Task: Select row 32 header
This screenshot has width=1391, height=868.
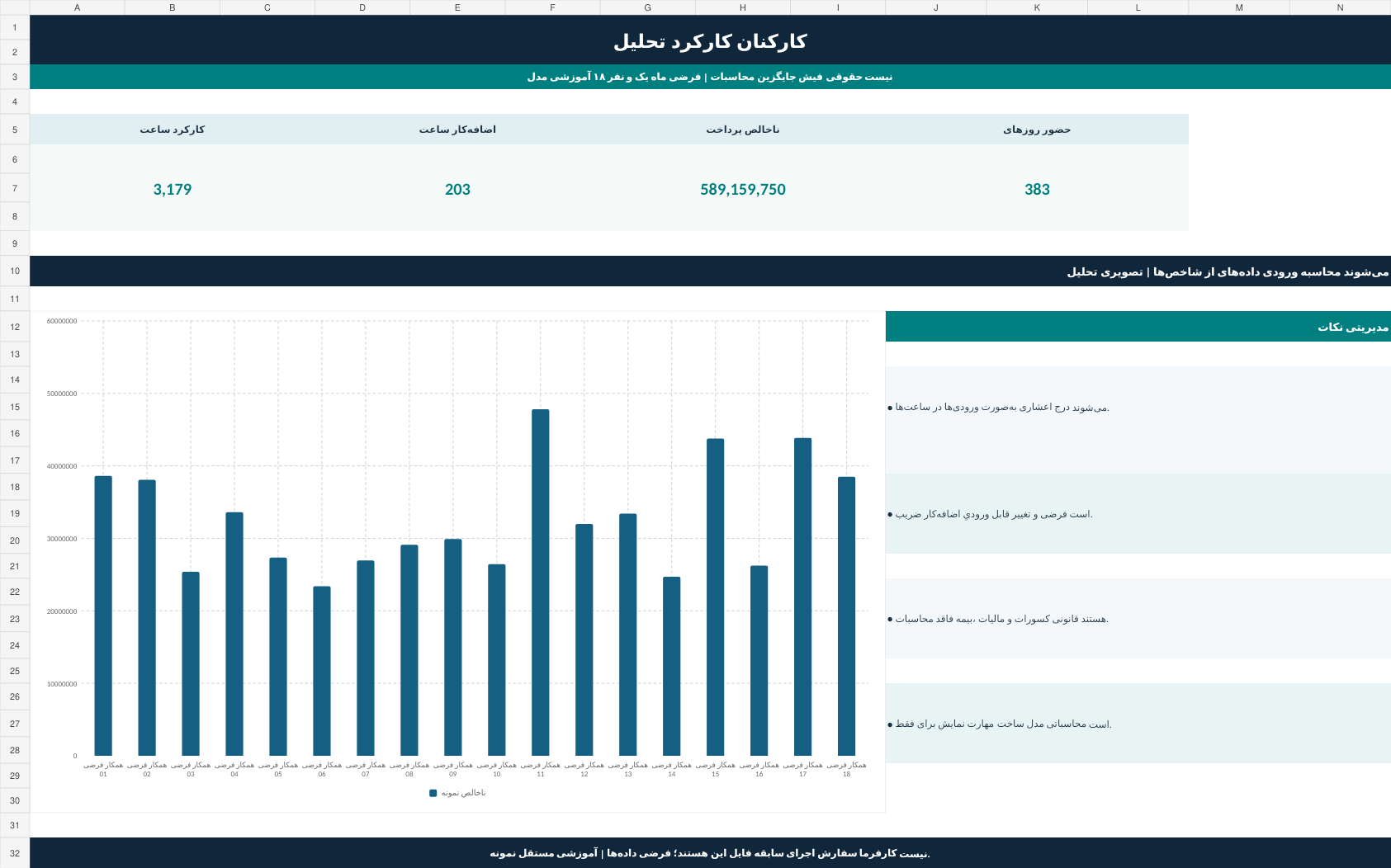Action: click(15, 853)
